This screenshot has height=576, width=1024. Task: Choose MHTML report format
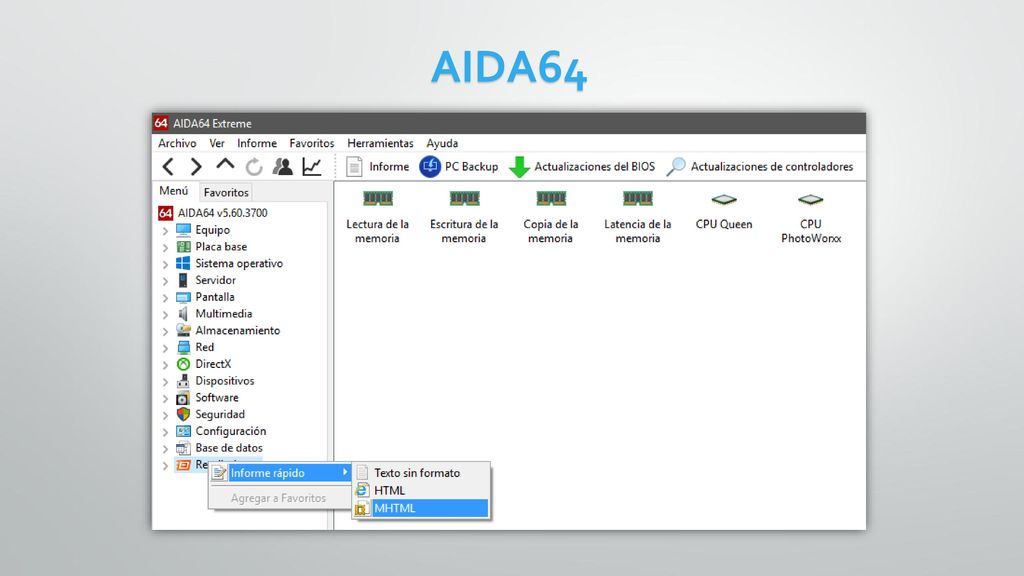point(421,508)
